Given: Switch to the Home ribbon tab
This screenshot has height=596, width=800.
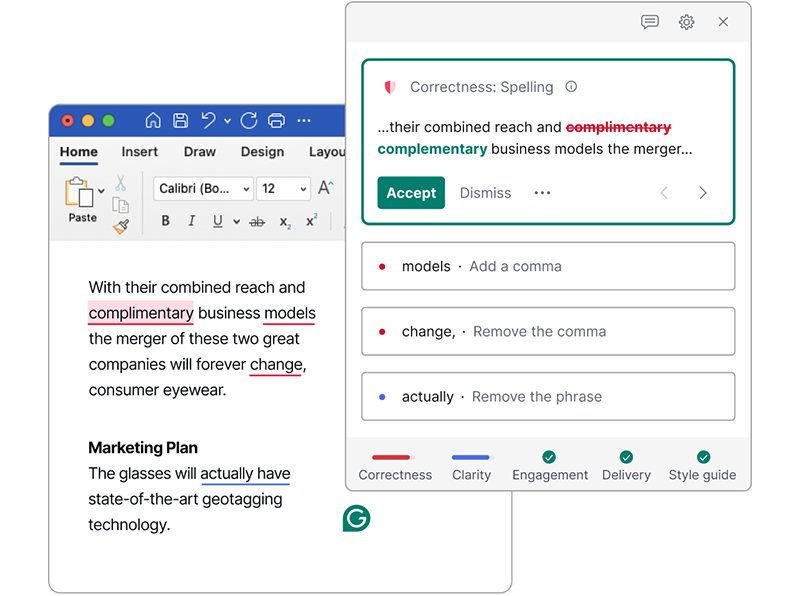Looking at the screenshot, I should 79,152.
